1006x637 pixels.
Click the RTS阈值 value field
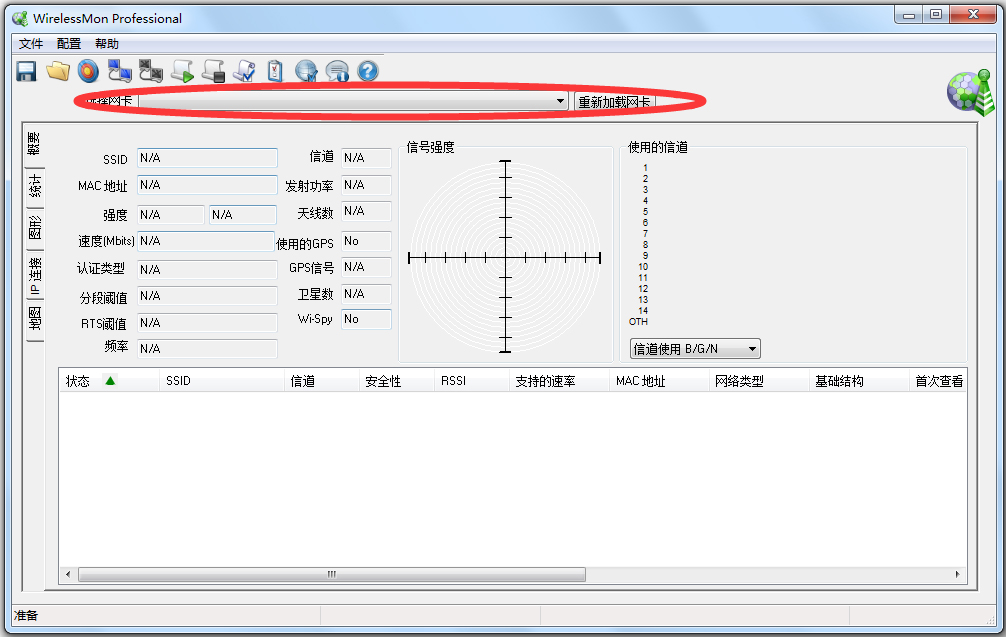tap(207, 323)
